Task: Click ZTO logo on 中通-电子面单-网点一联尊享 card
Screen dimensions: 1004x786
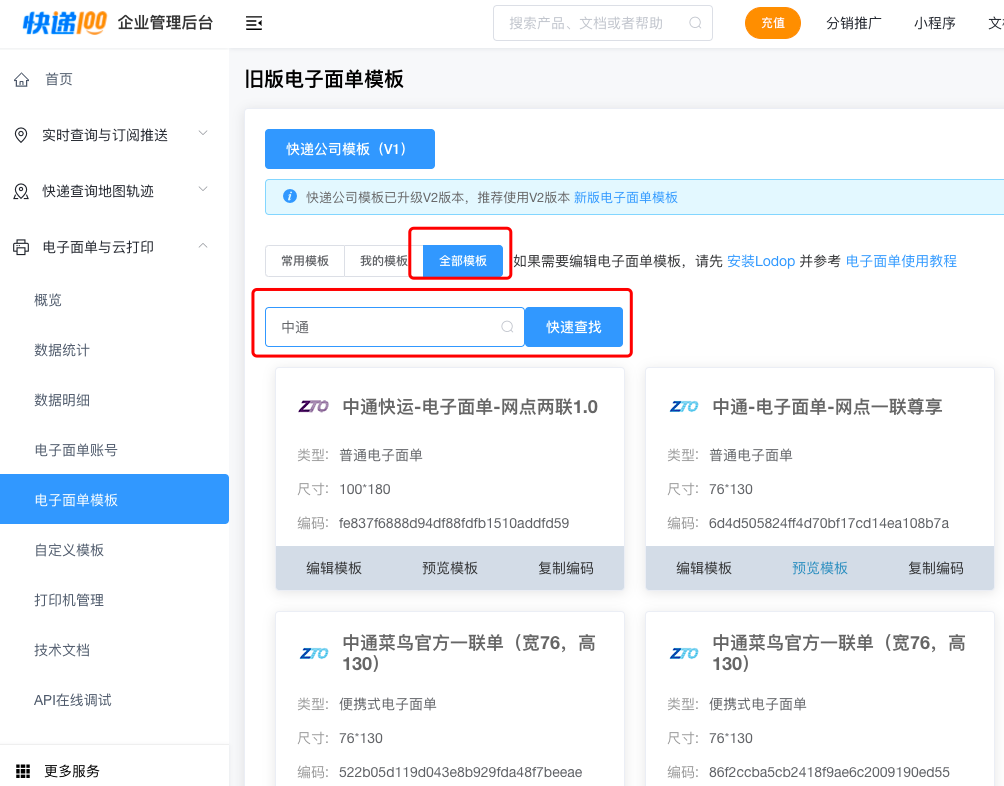Action: point(684,406)
